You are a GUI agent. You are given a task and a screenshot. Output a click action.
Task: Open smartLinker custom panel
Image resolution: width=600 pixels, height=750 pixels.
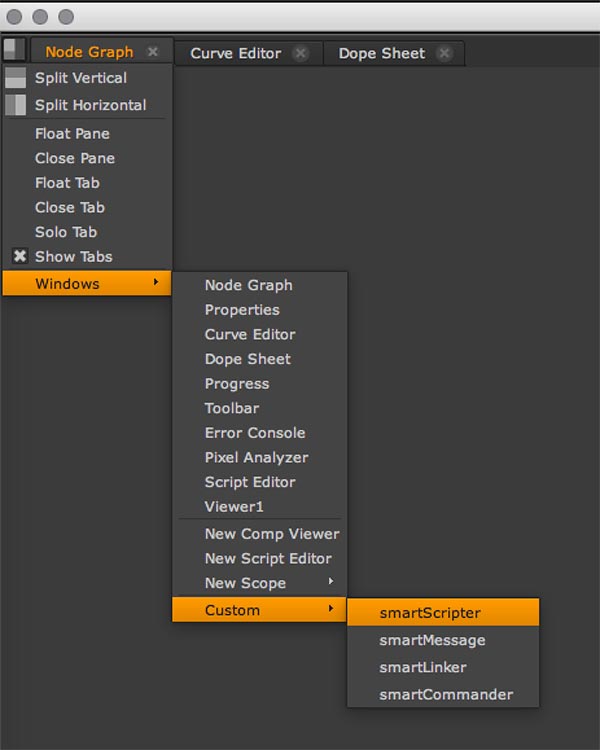[x=423, y=667]
